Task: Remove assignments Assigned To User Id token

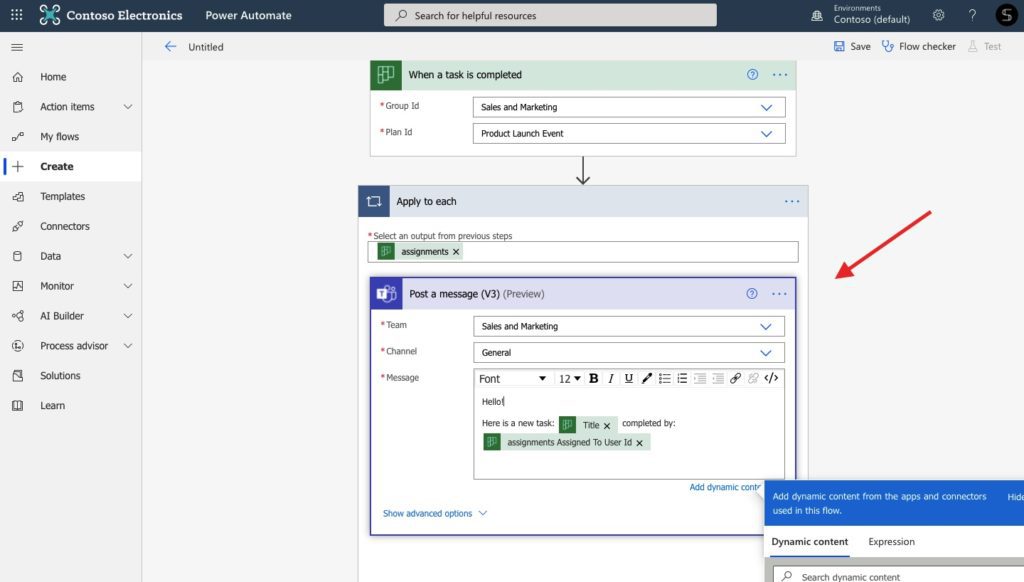Action: (639, 443)
